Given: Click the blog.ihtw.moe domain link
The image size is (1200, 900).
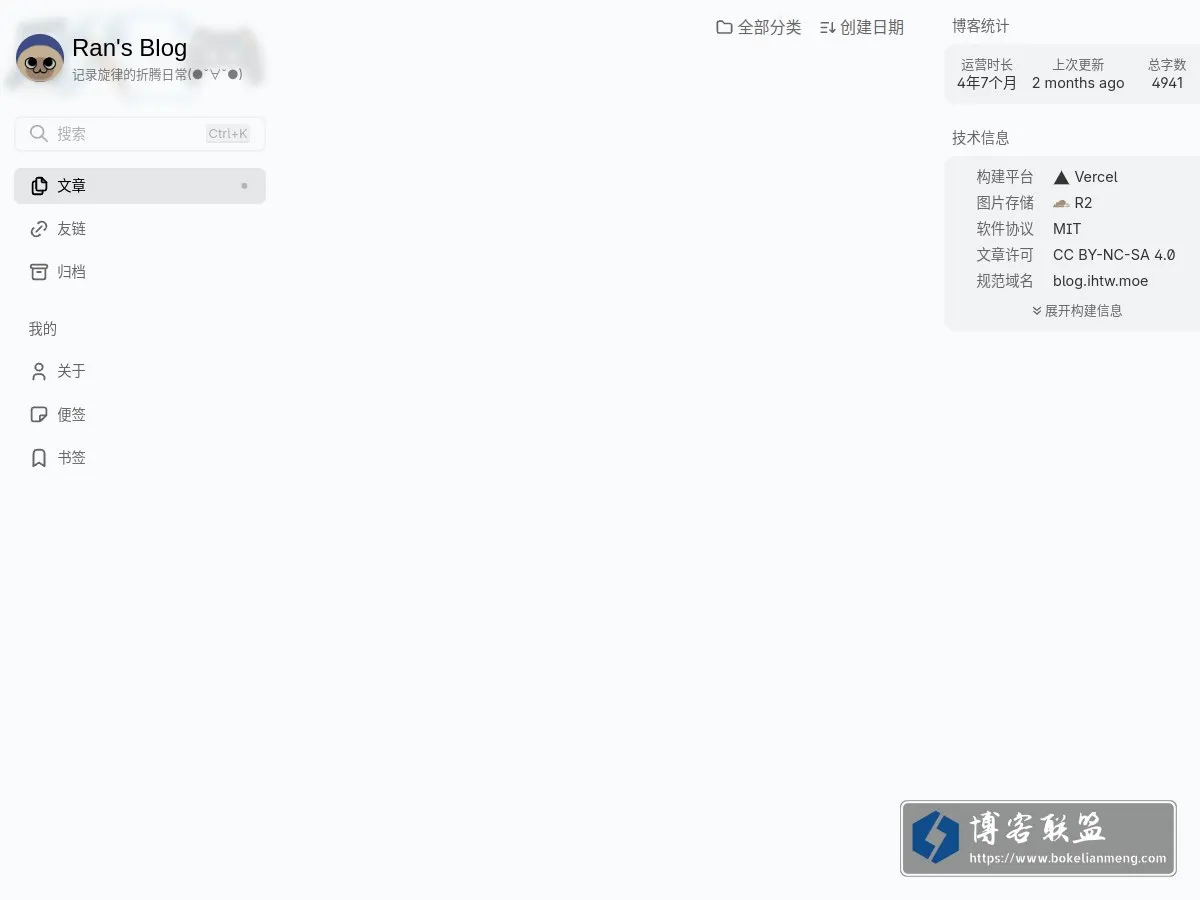Looking at the screenshot, I should (1100, 281).
